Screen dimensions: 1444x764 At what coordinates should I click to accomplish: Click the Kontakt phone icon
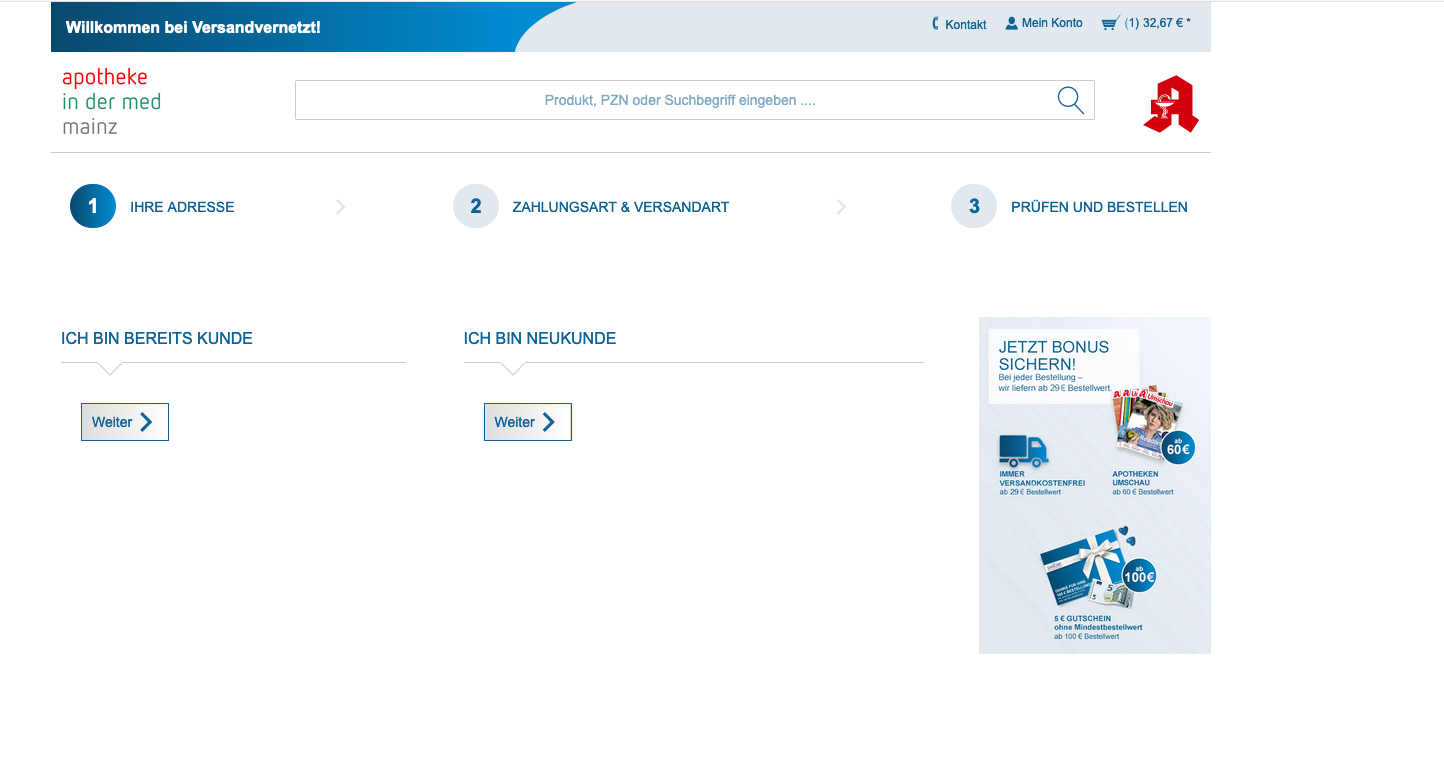[x=936, y=24]
